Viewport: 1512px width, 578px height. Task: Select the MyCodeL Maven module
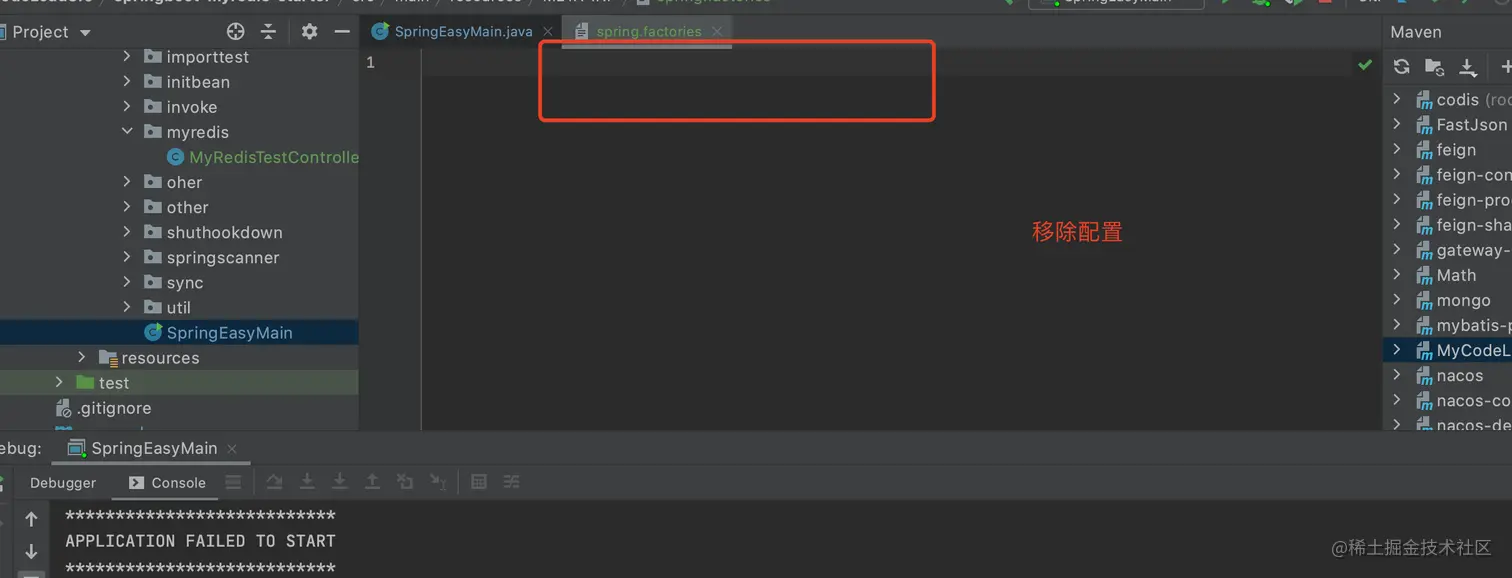[x=1463, y=350]
